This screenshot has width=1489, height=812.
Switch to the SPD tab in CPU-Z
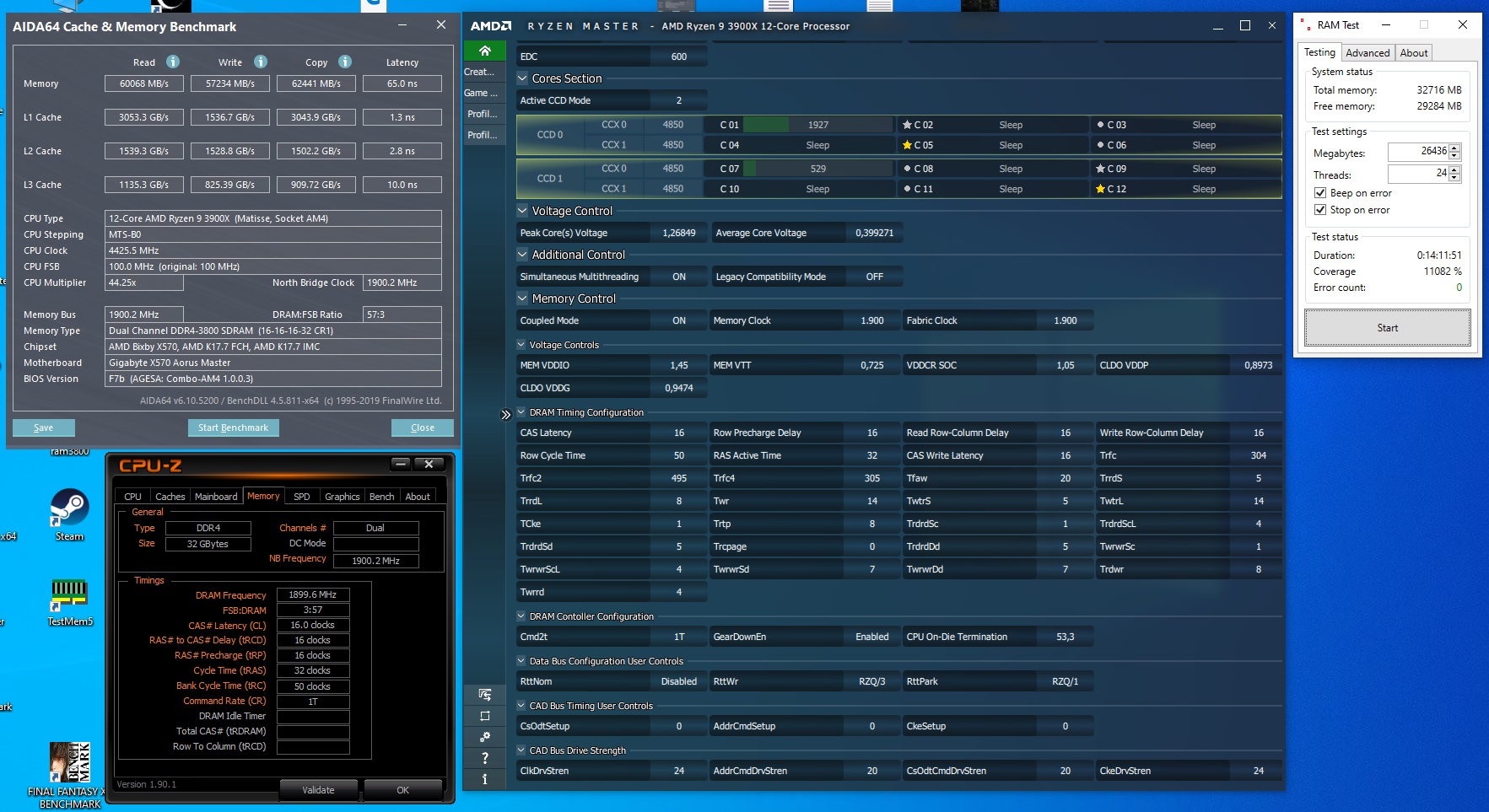301,497
